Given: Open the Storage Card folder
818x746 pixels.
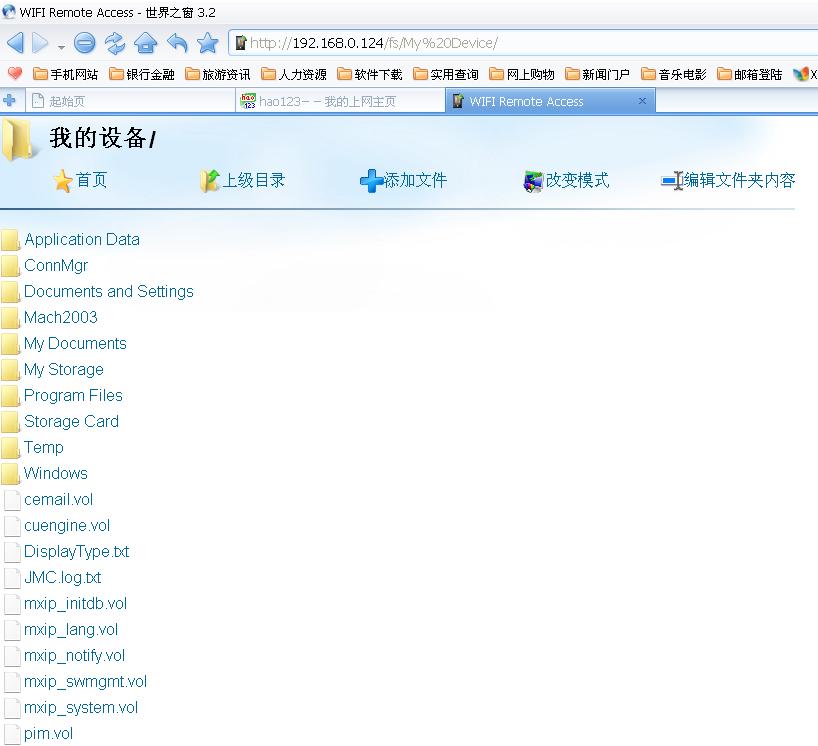Looking at the screenshot, I should coord(71,421).
